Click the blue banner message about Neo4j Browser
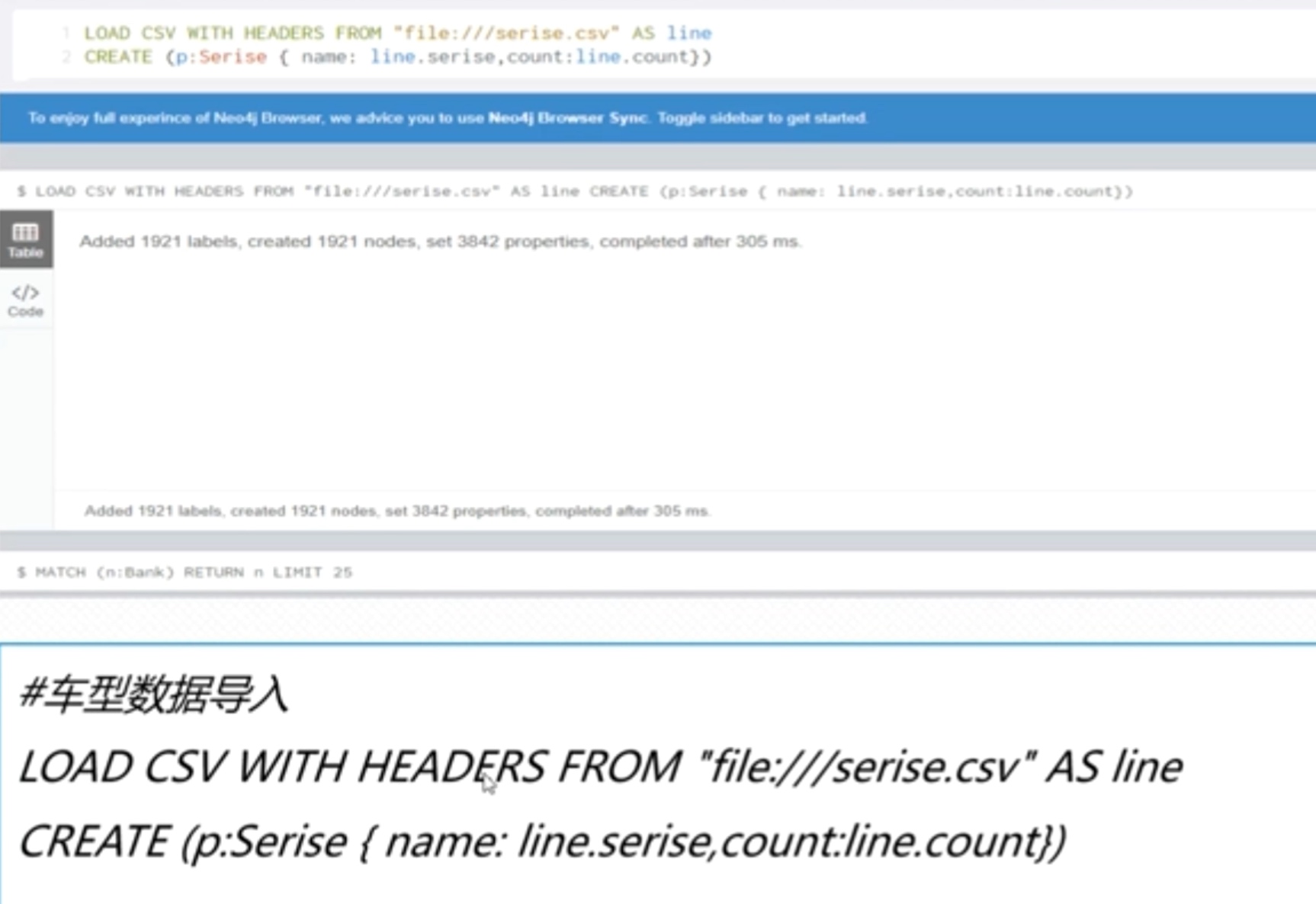Screen dimensions: 1316x904 point(448,118)
